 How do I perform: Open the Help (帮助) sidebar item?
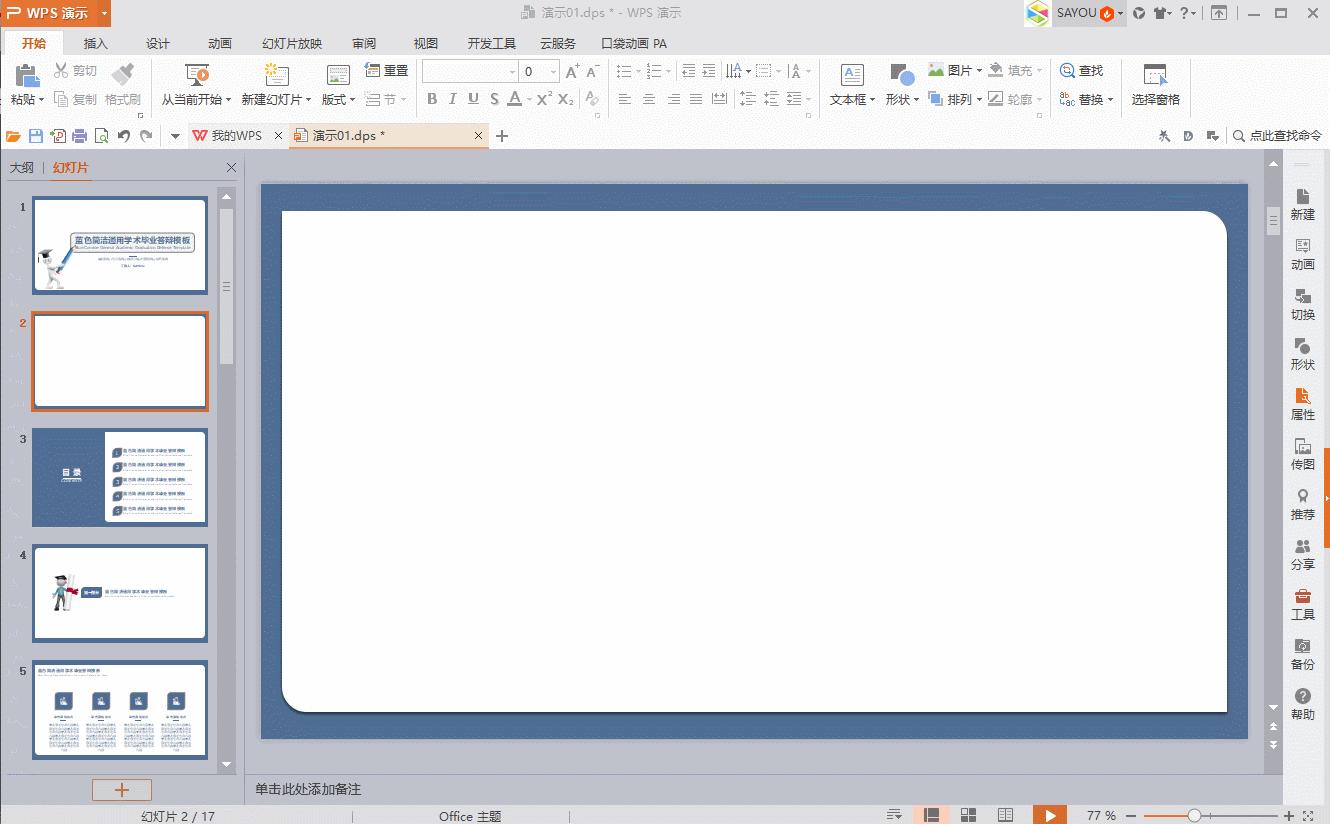[x=1302, y=704]
